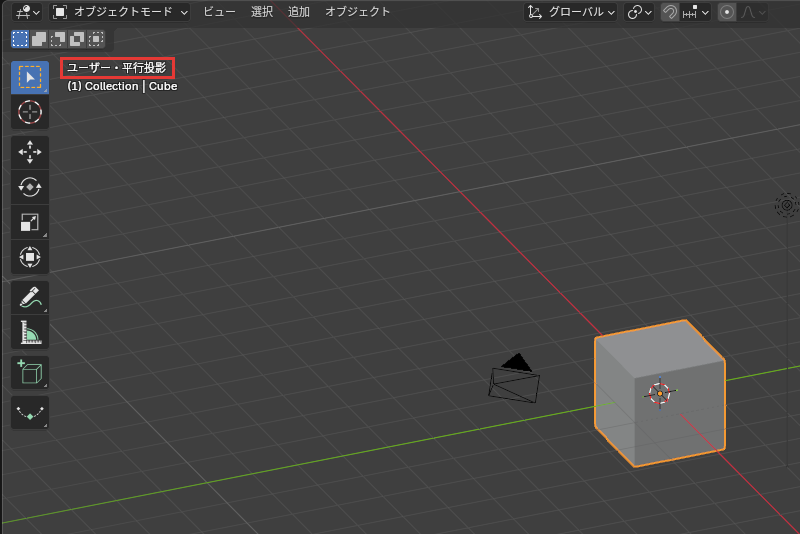
Task: Select the Add Cube tool
Action: coord(30,372)
